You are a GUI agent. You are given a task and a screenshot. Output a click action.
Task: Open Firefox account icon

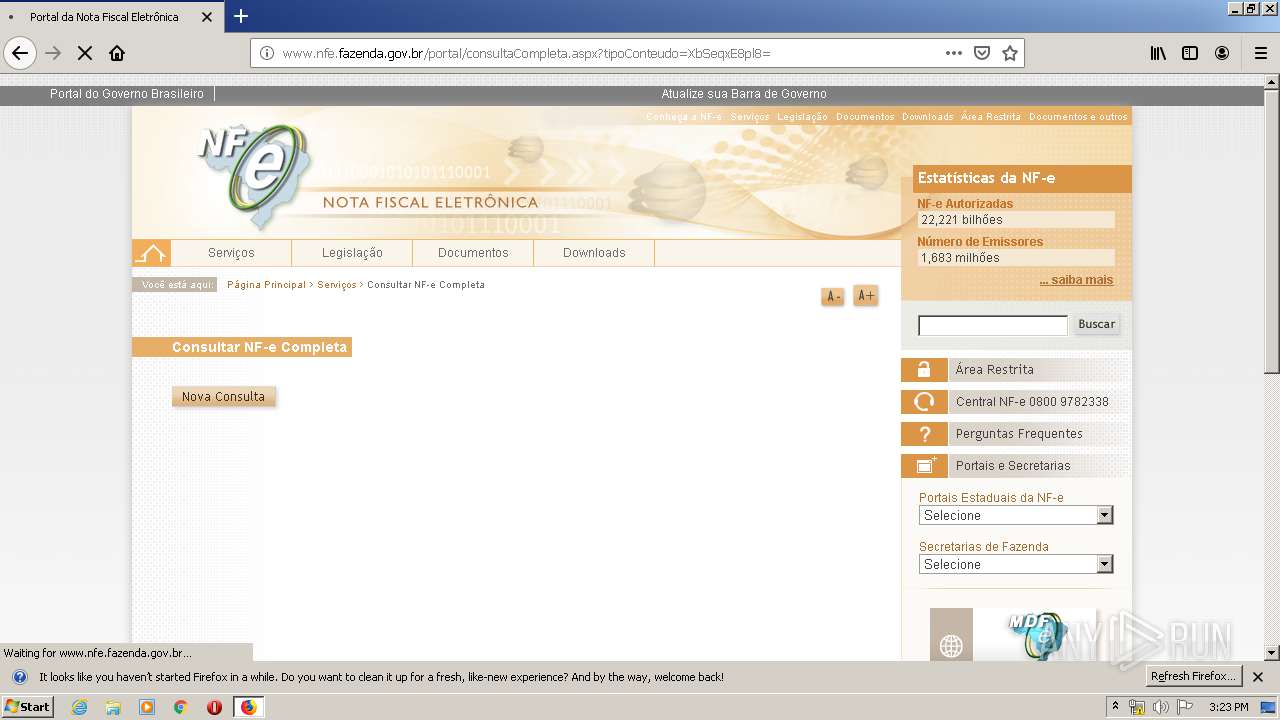[x=1222, y=53]
